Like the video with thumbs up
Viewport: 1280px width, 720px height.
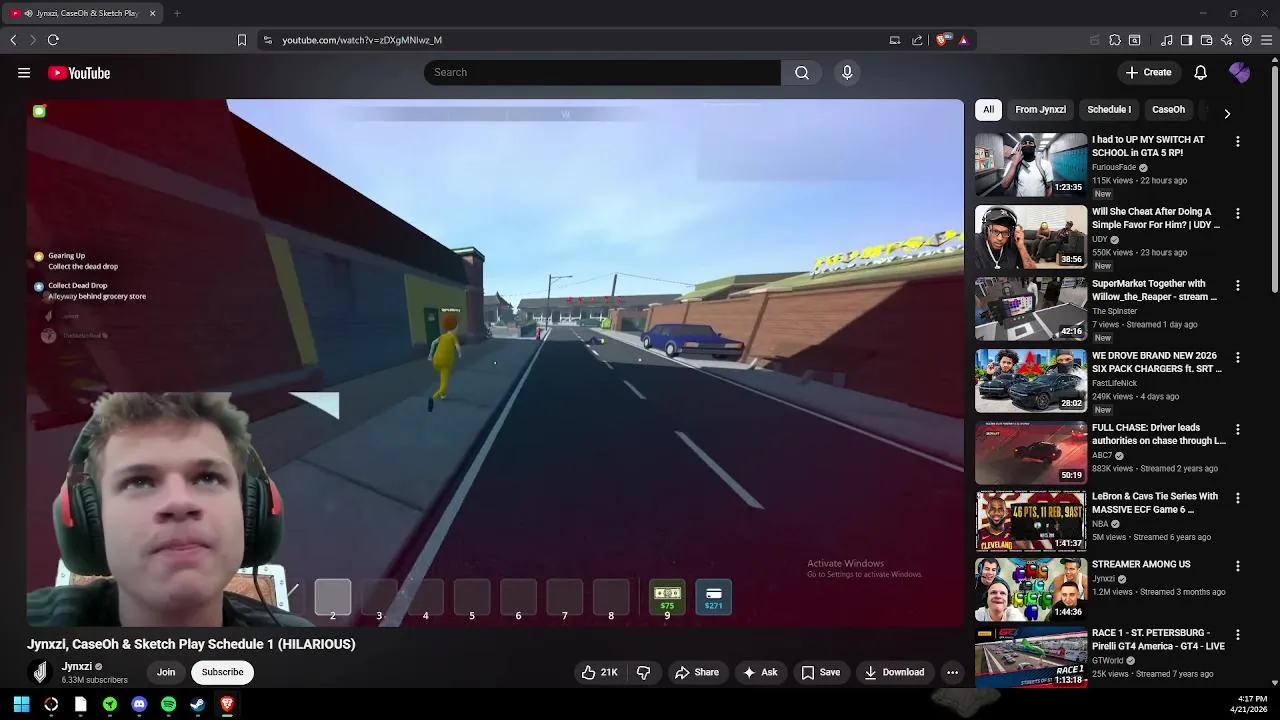pos(600,673)
